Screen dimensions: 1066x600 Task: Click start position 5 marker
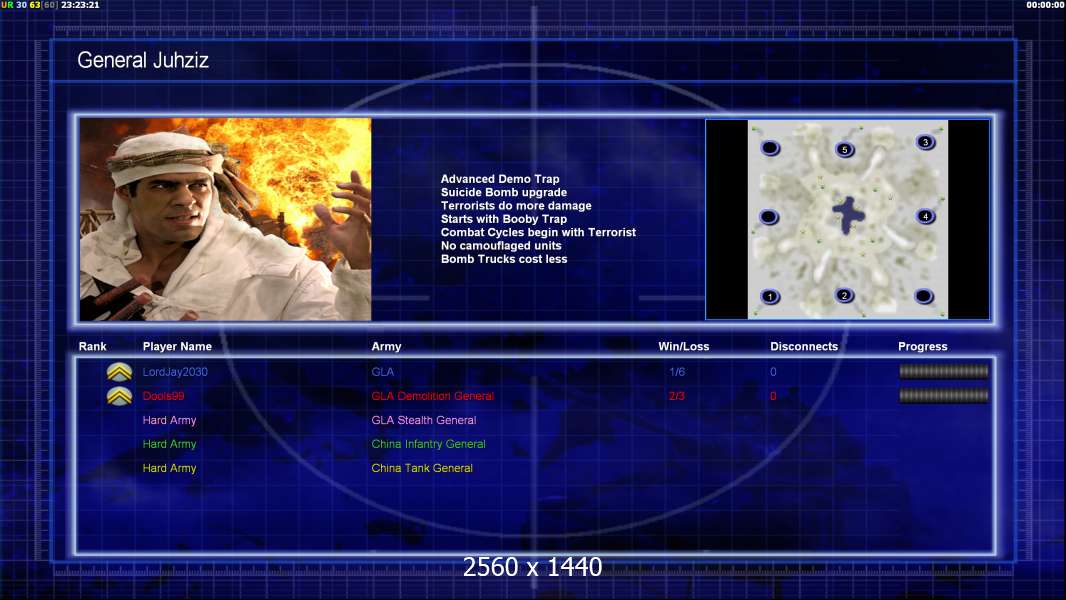845,150
